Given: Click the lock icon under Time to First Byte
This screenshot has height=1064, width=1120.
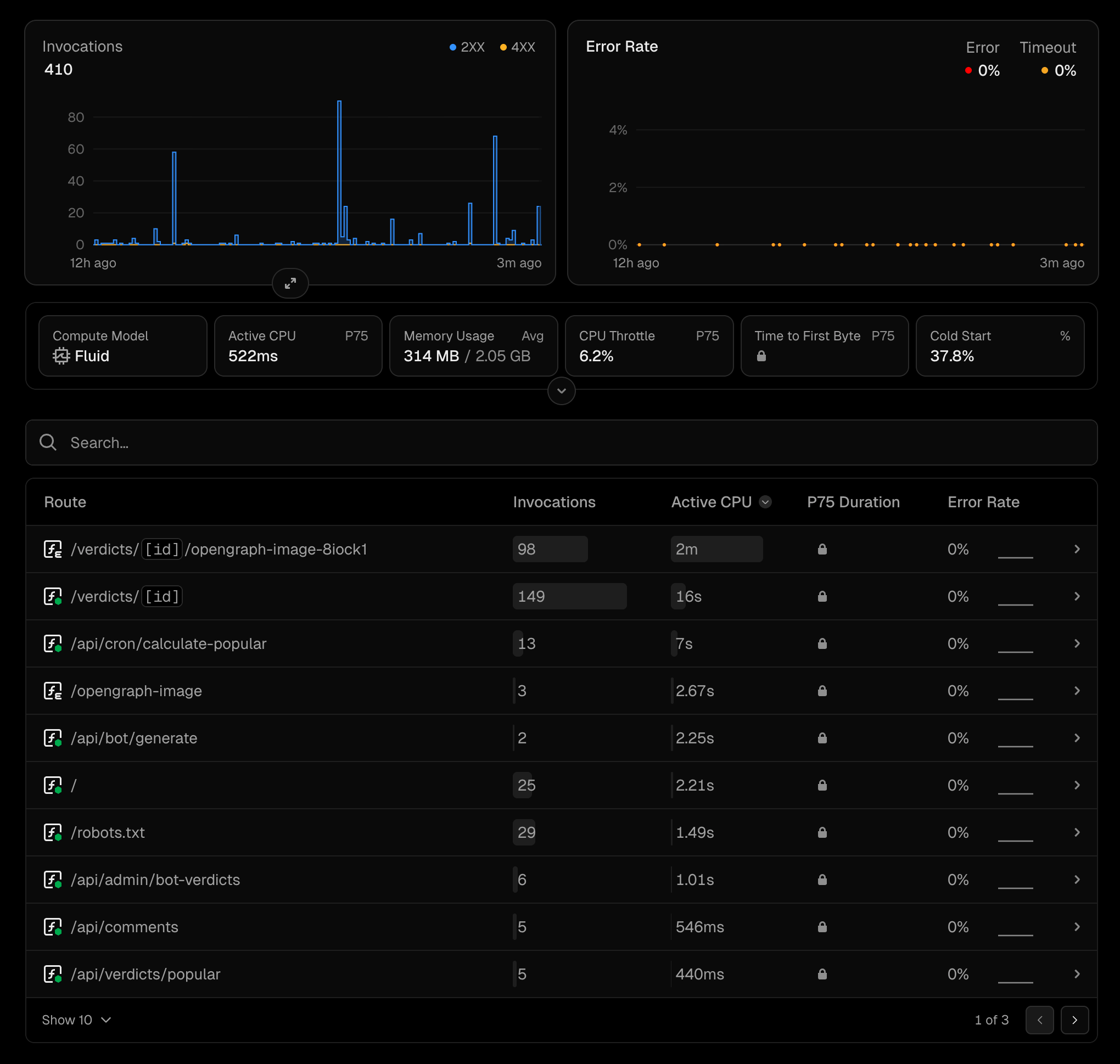Looking at the screenshot, I should tap(761, 356).
